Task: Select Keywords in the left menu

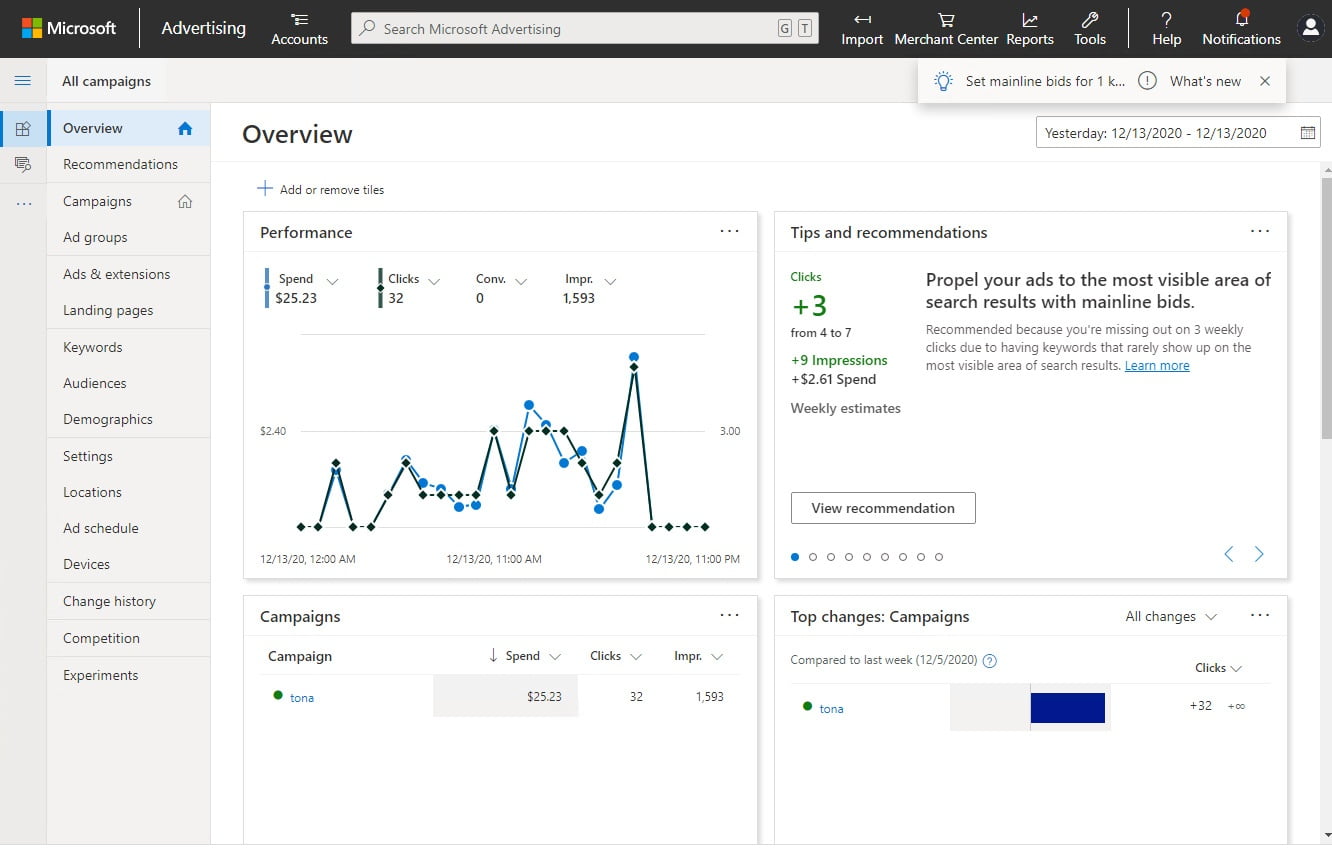Action: click(93, 347)
